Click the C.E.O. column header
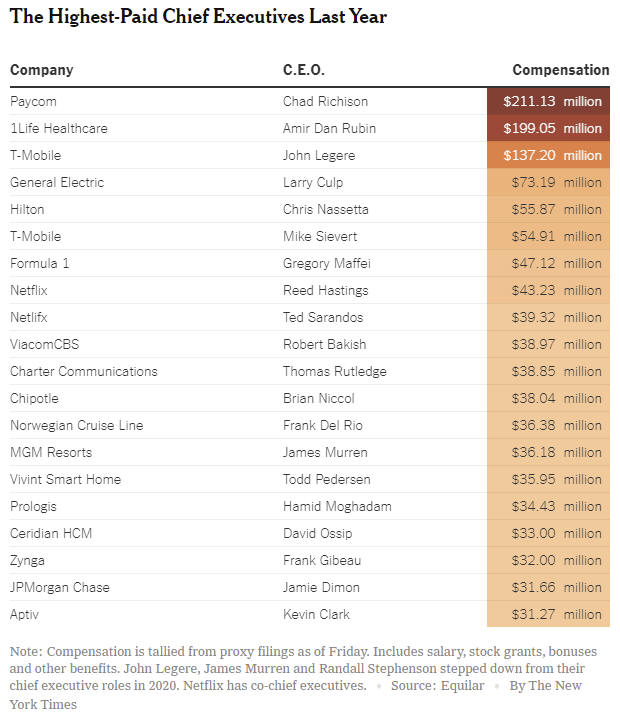Image resolution: width=620 pixels, height=721 pixels. [304, 70]
